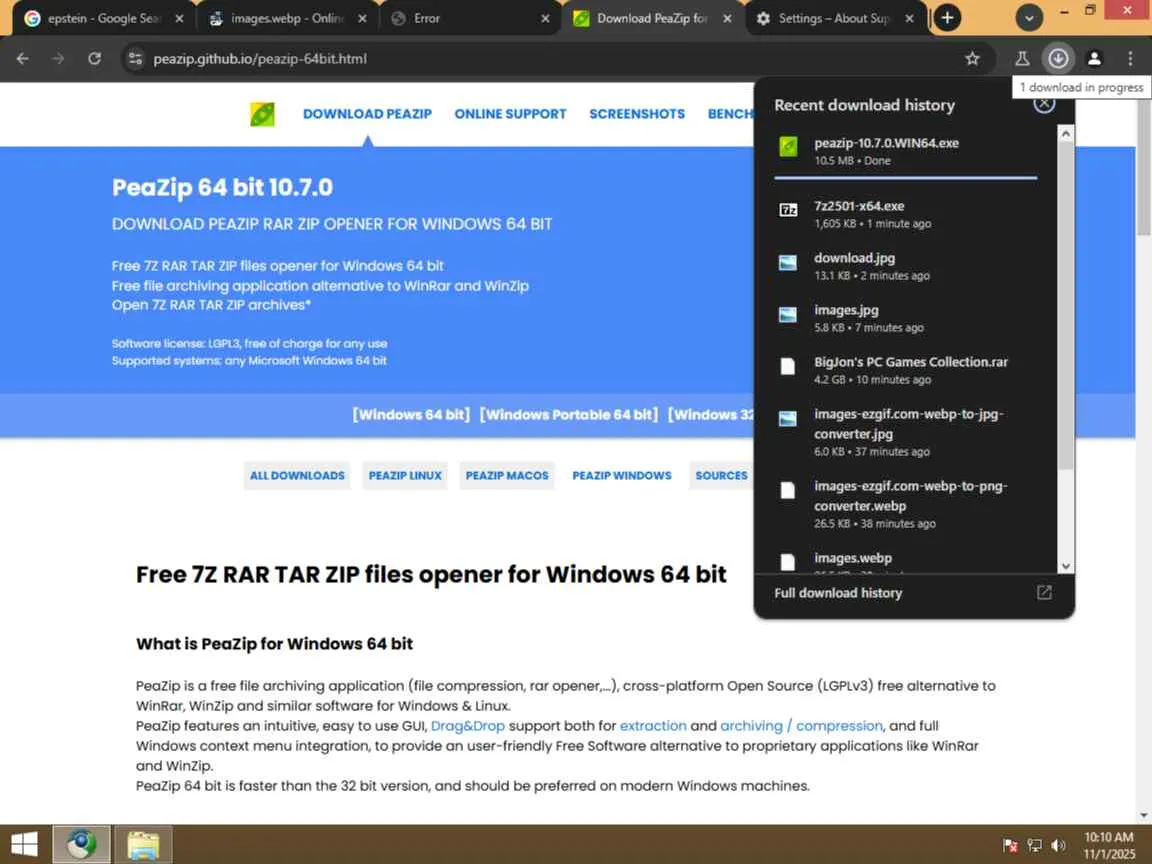Close the Error tab
1152x864 pixels.
tap(545, 18)
